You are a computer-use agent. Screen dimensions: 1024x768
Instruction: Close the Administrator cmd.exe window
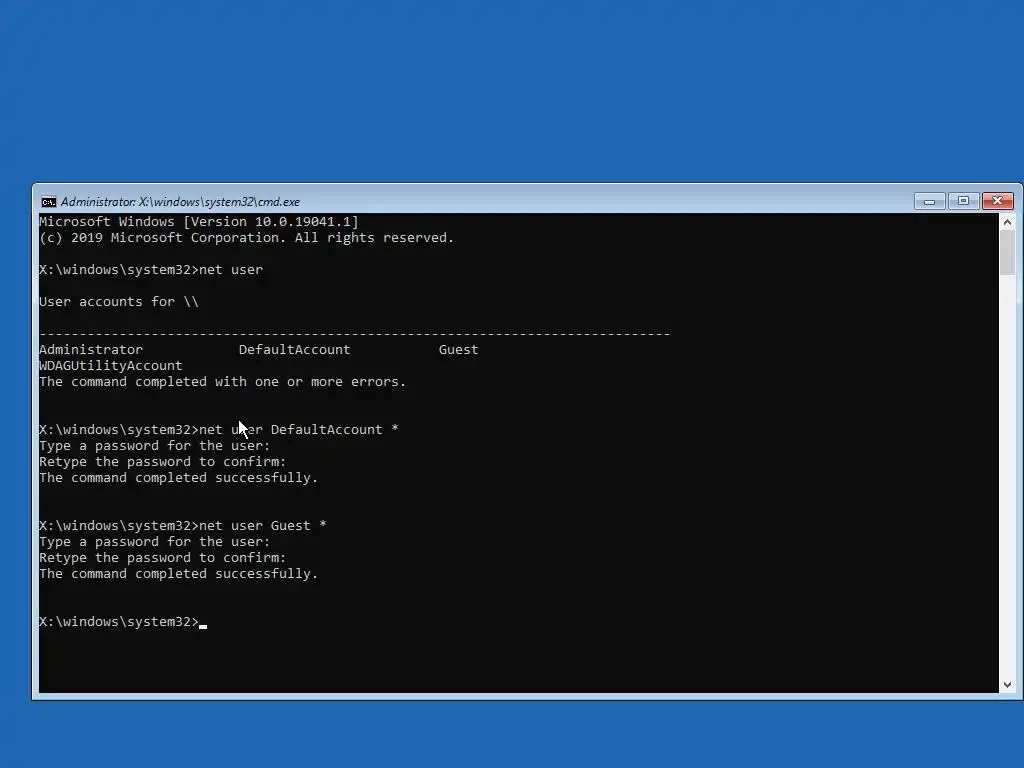[x=997, y=201]
